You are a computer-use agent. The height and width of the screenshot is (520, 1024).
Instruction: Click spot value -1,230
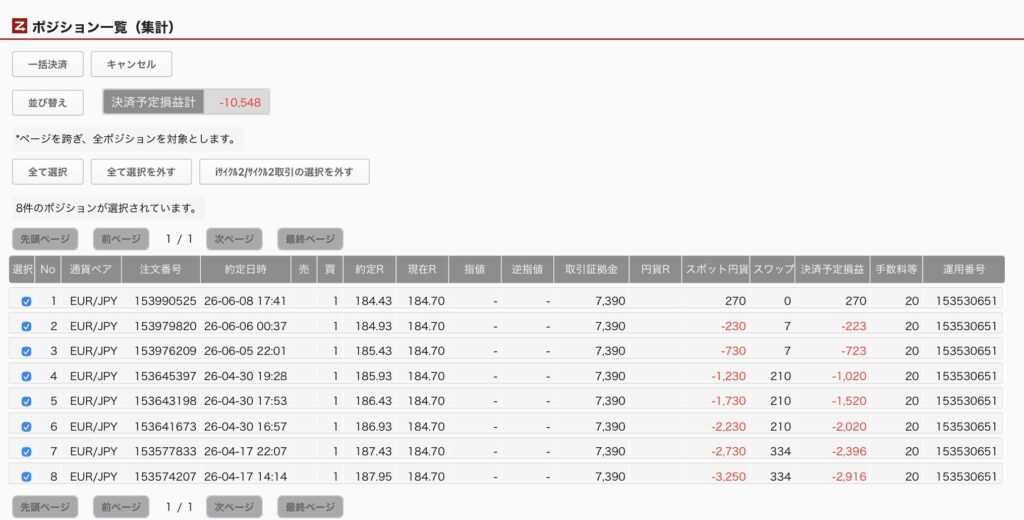728,376
